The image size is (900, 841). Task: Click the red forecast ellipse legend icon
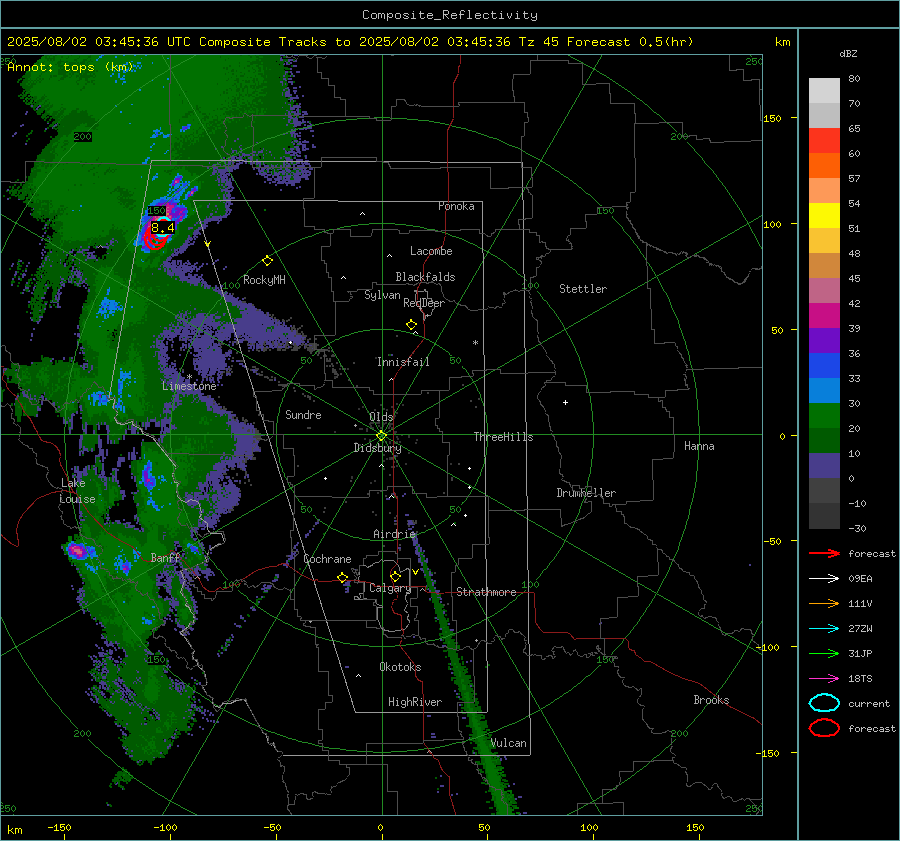[824, 728]
